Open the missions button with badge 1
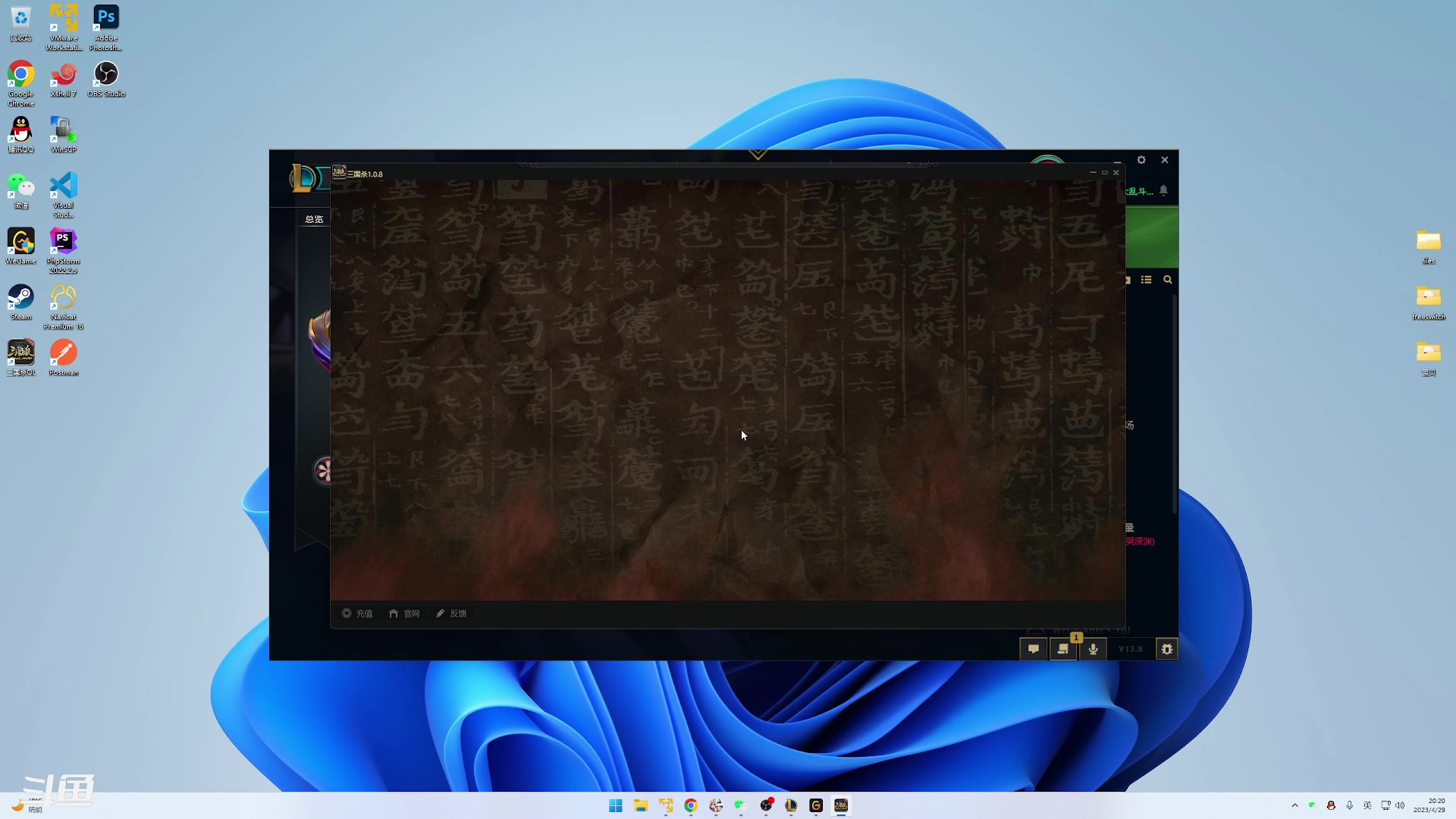 coord(1063,649)
